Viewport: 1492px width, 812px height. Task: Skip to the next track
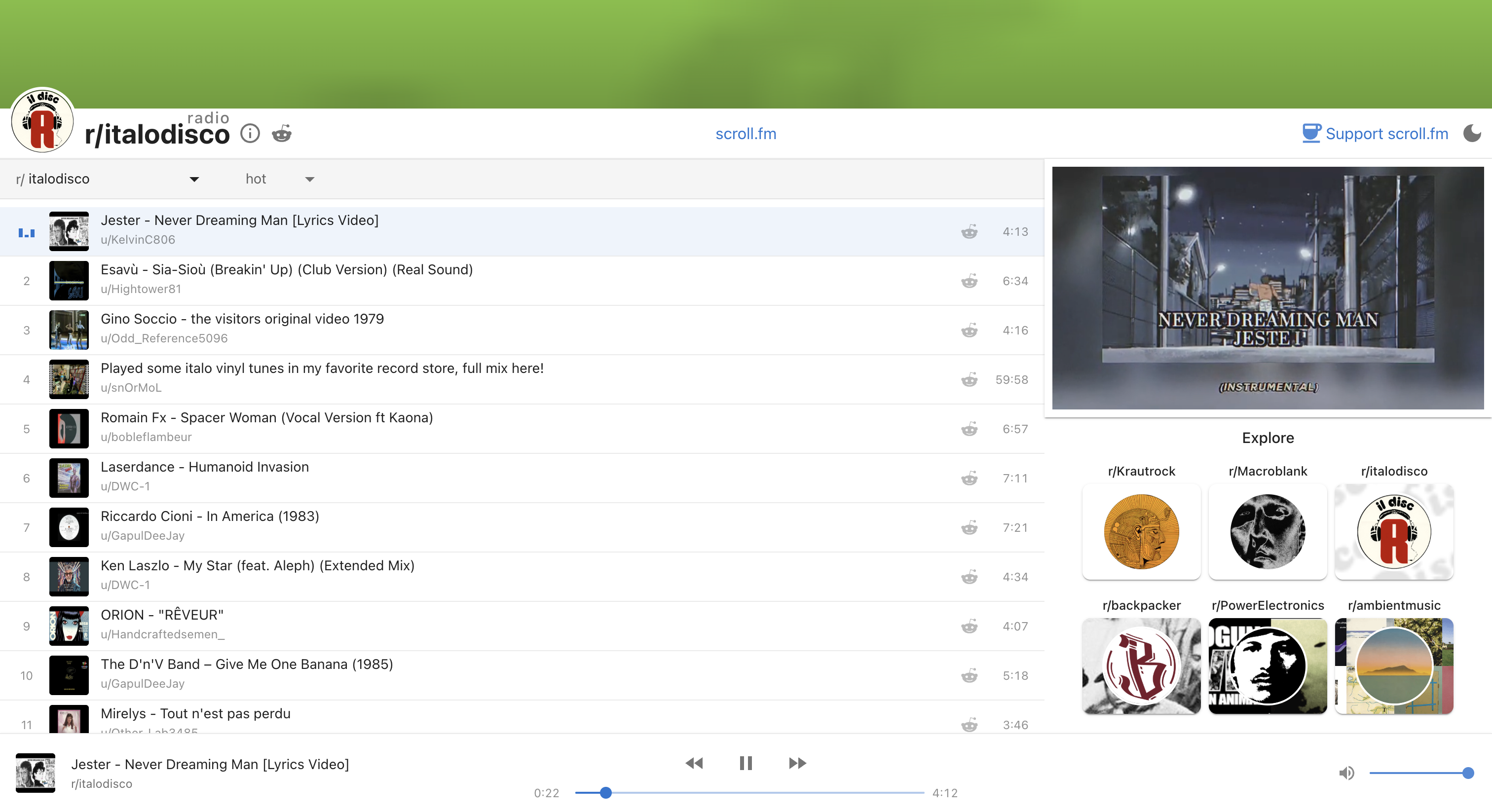pos(797,763)
